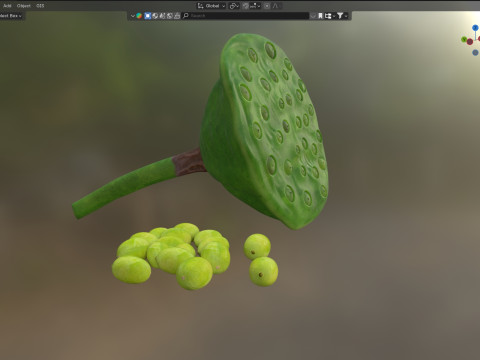Screen dimensions: 480x360
Task: Open the funnel filter dropdown
Action: 342,16
